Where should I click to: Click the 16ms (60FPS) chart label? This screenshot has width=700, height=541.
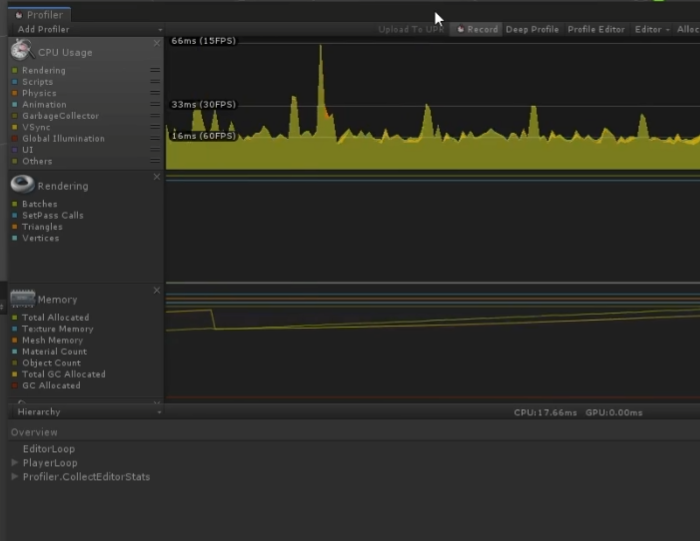[x=204, y=136]
